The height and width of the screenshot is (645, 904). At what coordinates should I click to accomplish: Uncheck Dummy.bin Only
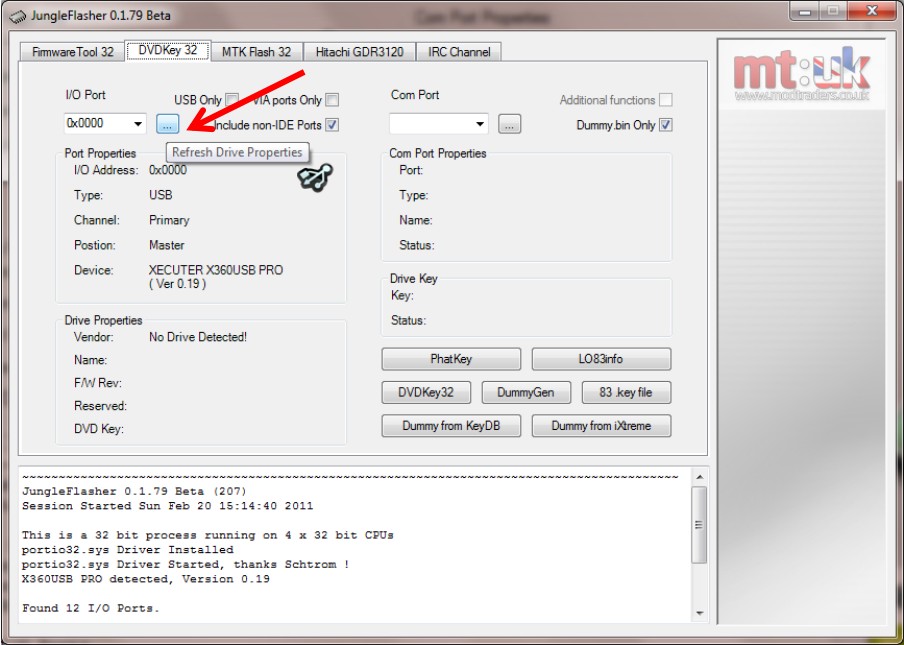coord(665,125)
